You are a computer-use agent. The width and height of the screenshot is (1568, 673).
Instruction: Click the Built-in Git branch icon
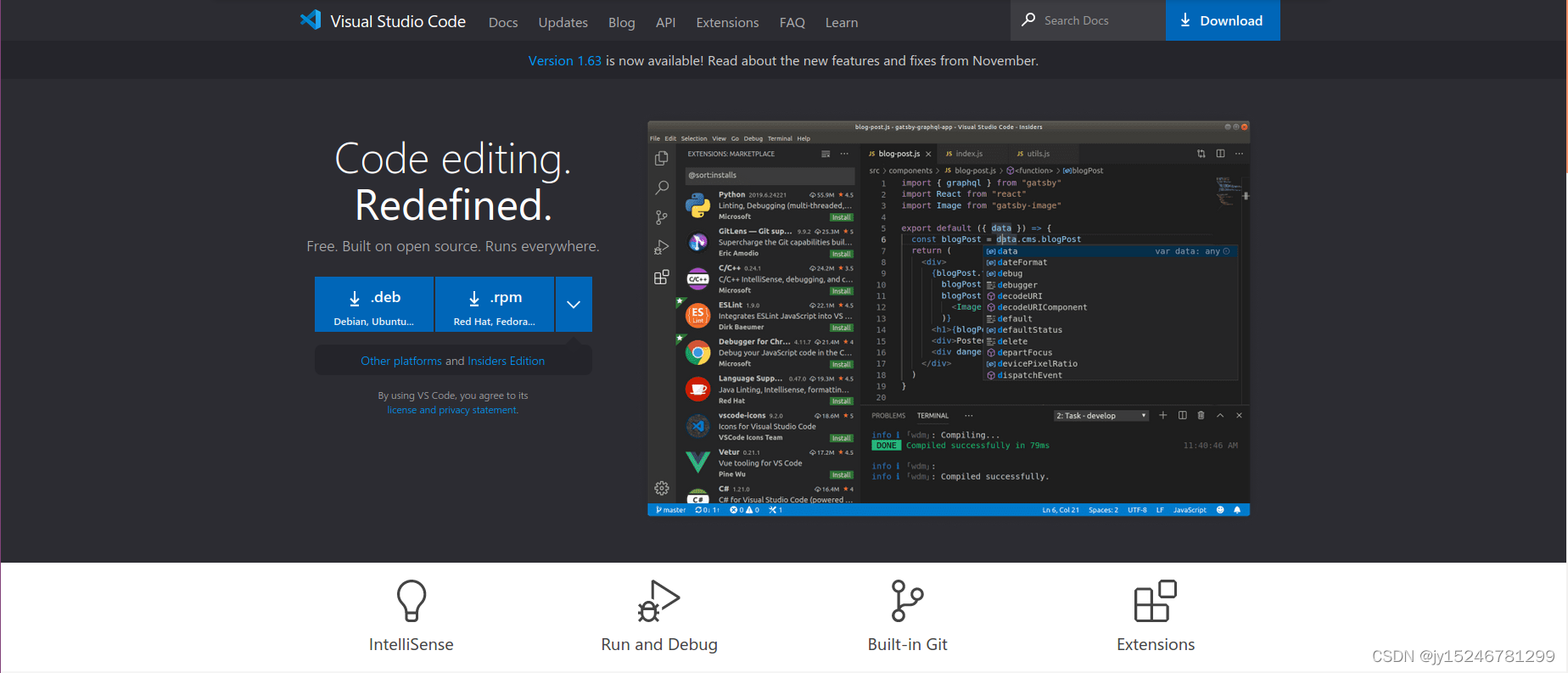(x=907, y=601)
